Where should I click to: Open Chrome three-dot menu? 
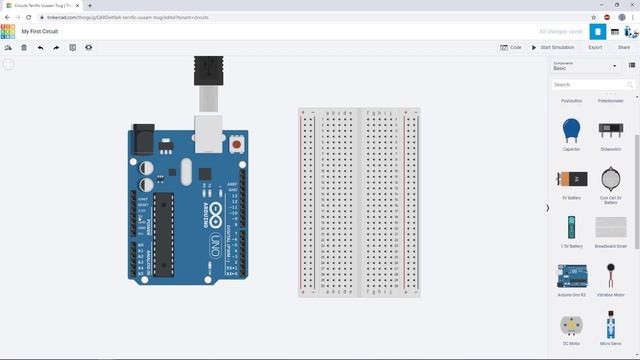(633, 17)
